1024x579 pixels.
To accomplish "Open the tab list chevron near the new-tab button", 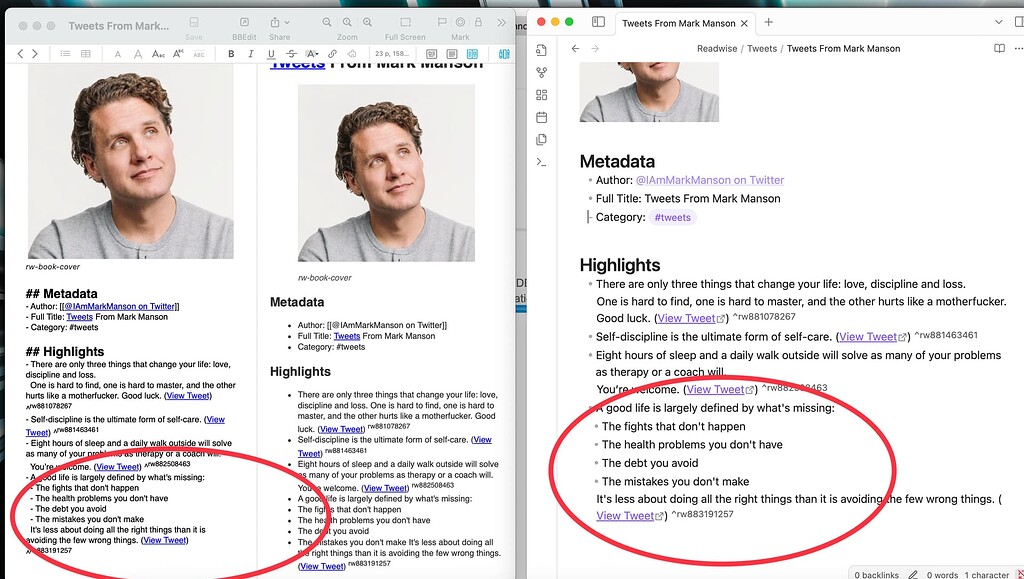I will [x=999, y=22].
